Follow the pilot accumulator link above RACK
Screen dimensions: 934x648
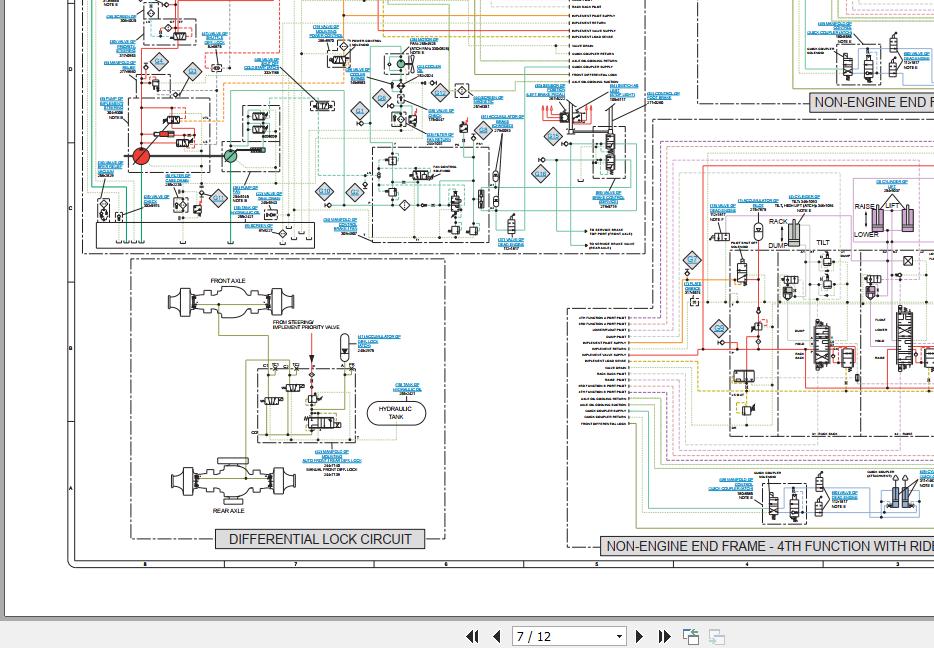[x=758, y=204]
